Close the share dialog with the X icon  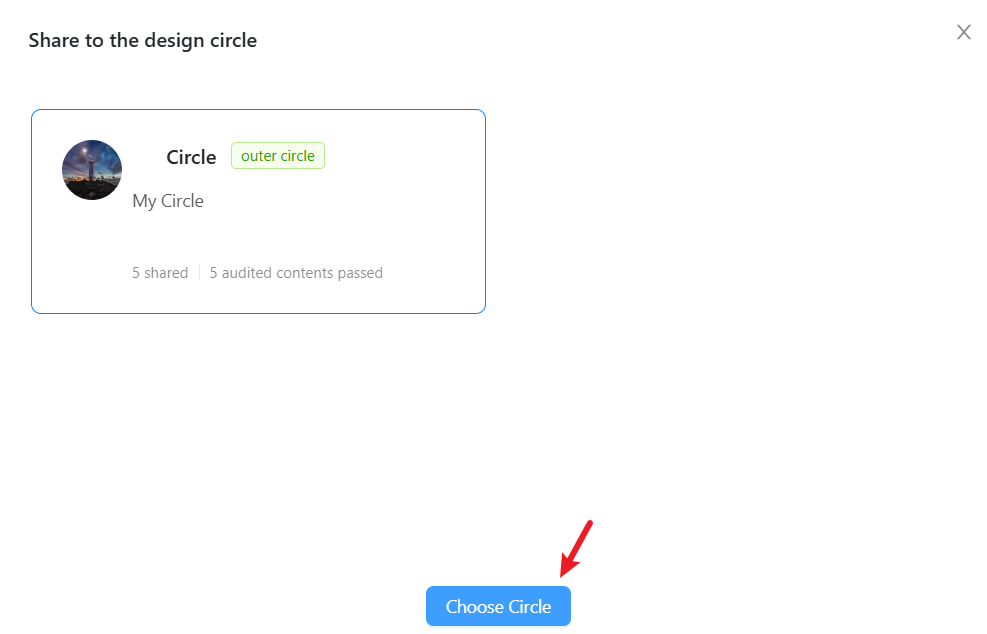(963, 32)
